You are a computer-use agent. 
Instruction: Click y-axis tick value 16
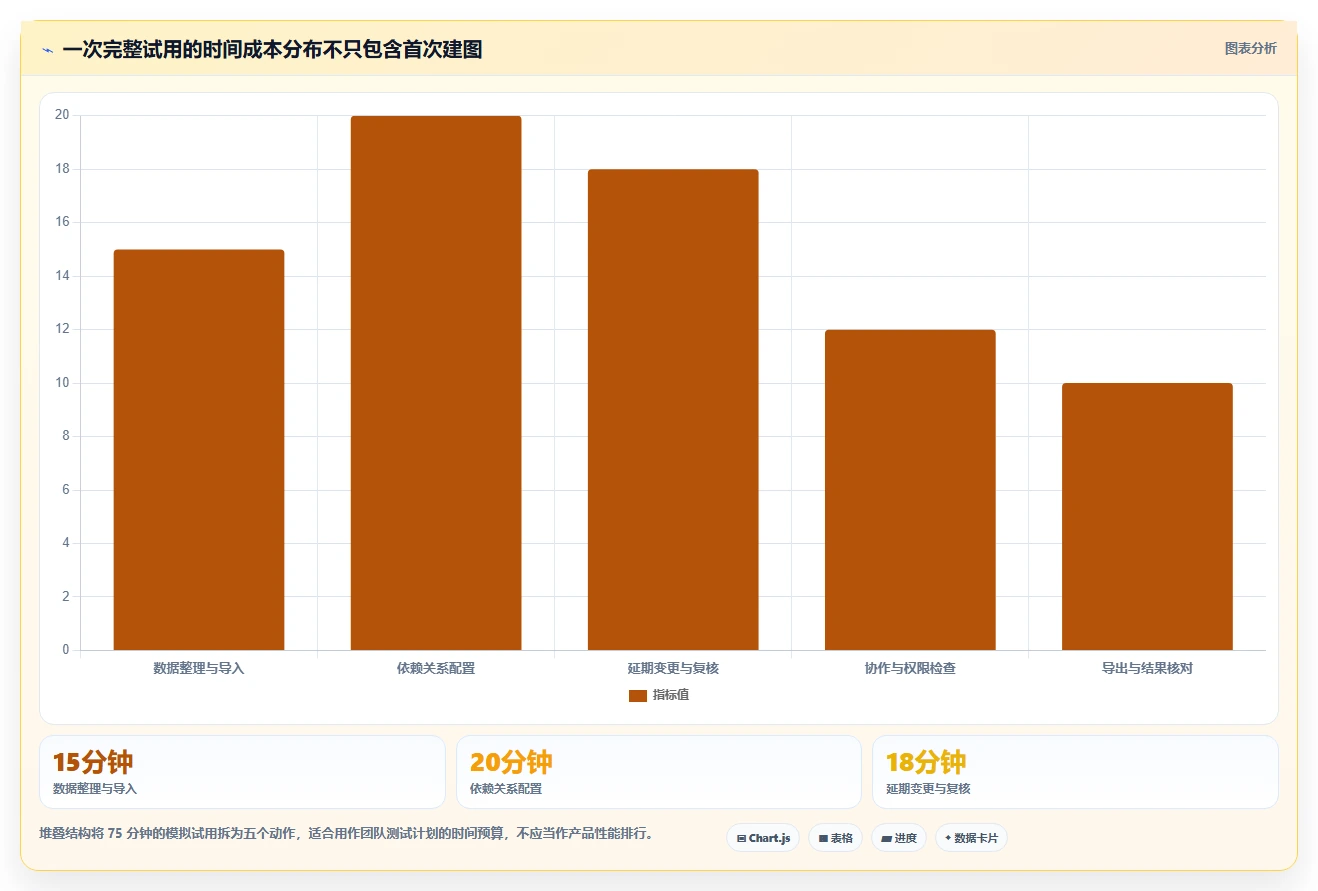63,222
